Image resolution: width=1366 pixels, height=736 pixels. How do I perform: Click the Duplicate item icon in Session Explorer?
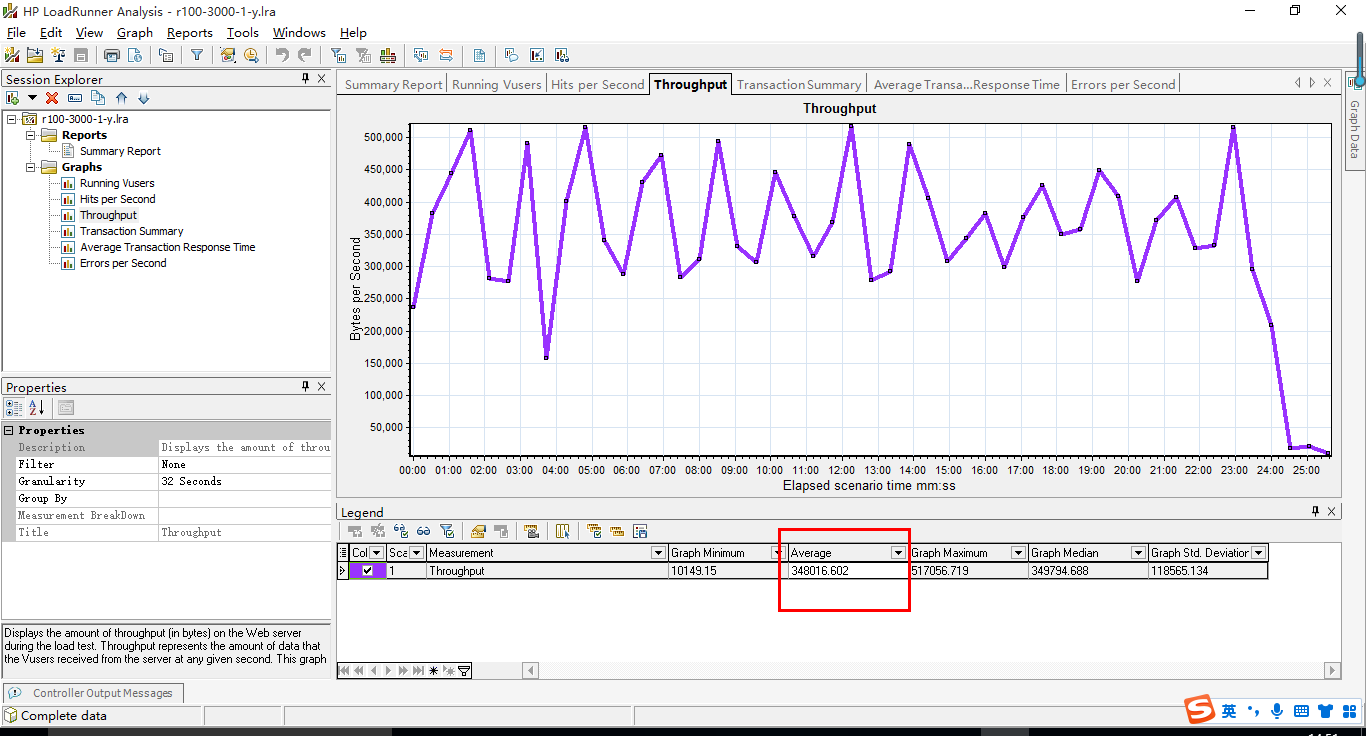point(98,98)
